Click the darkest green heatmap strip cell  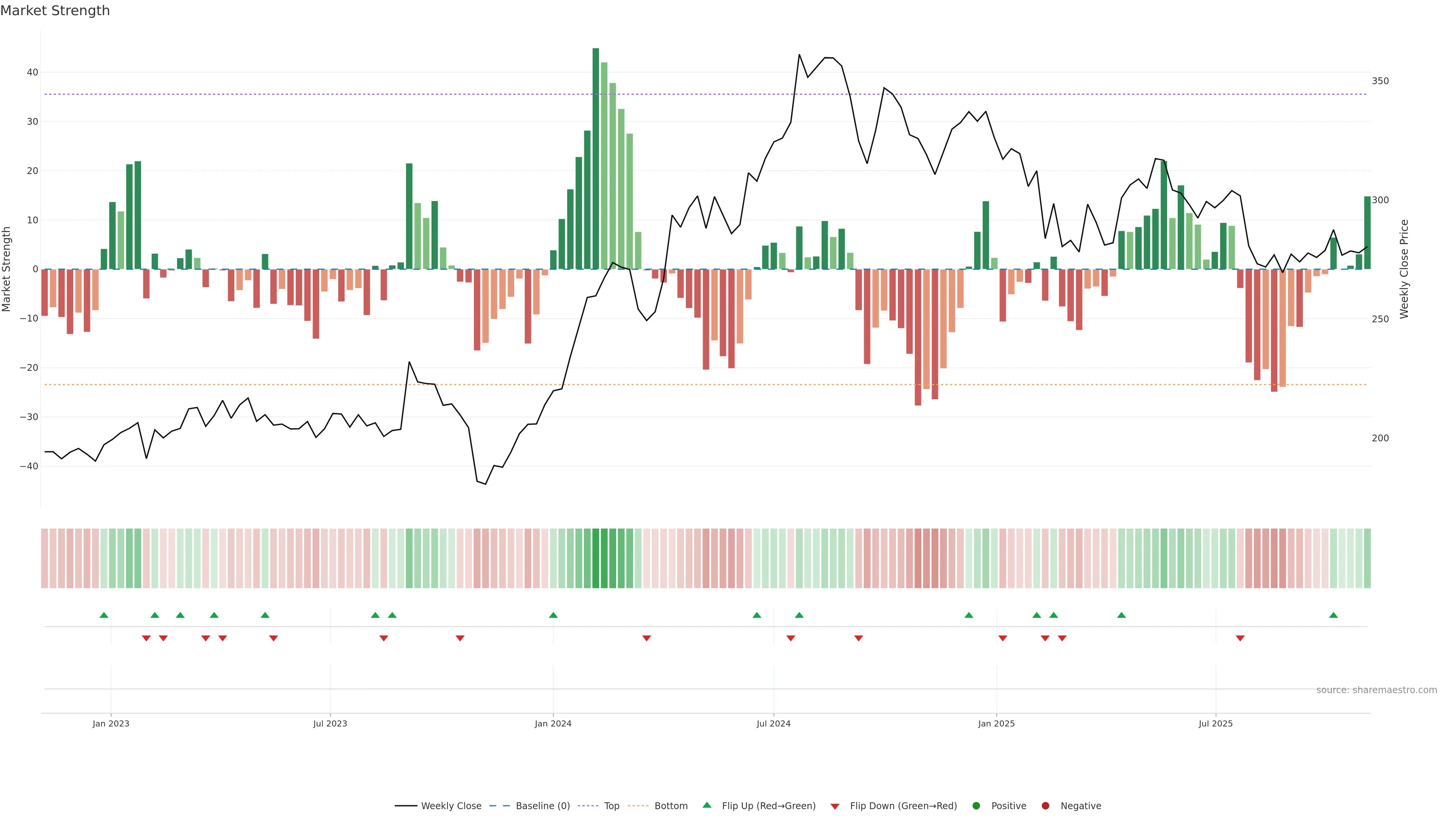point(596,559)
